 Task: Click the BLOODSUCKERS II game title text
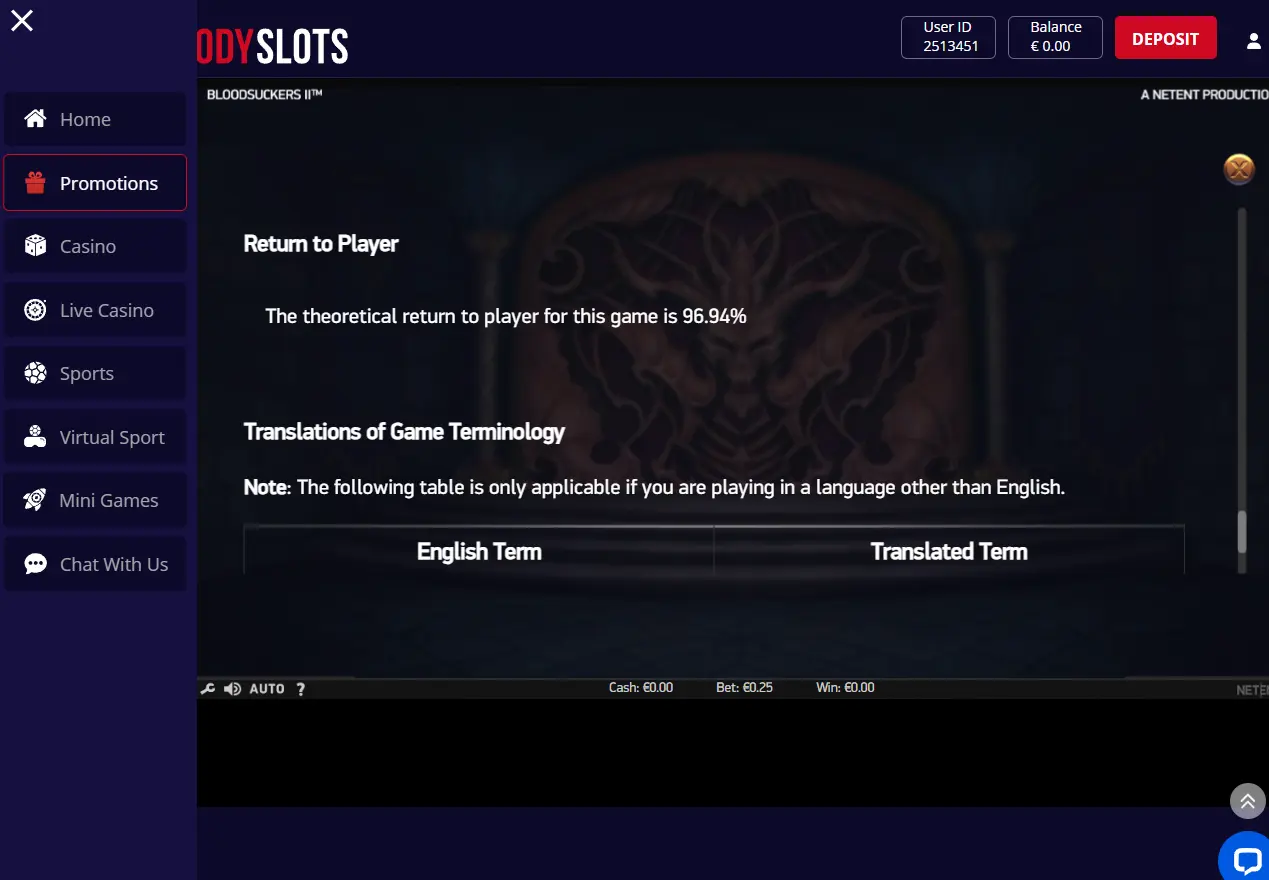pos(264,95)
